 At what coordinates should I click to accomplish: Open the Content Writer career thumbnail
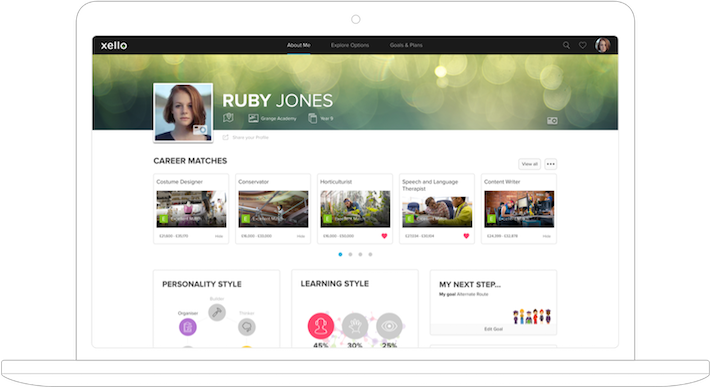pyautogui.click(x=519, y=209)
